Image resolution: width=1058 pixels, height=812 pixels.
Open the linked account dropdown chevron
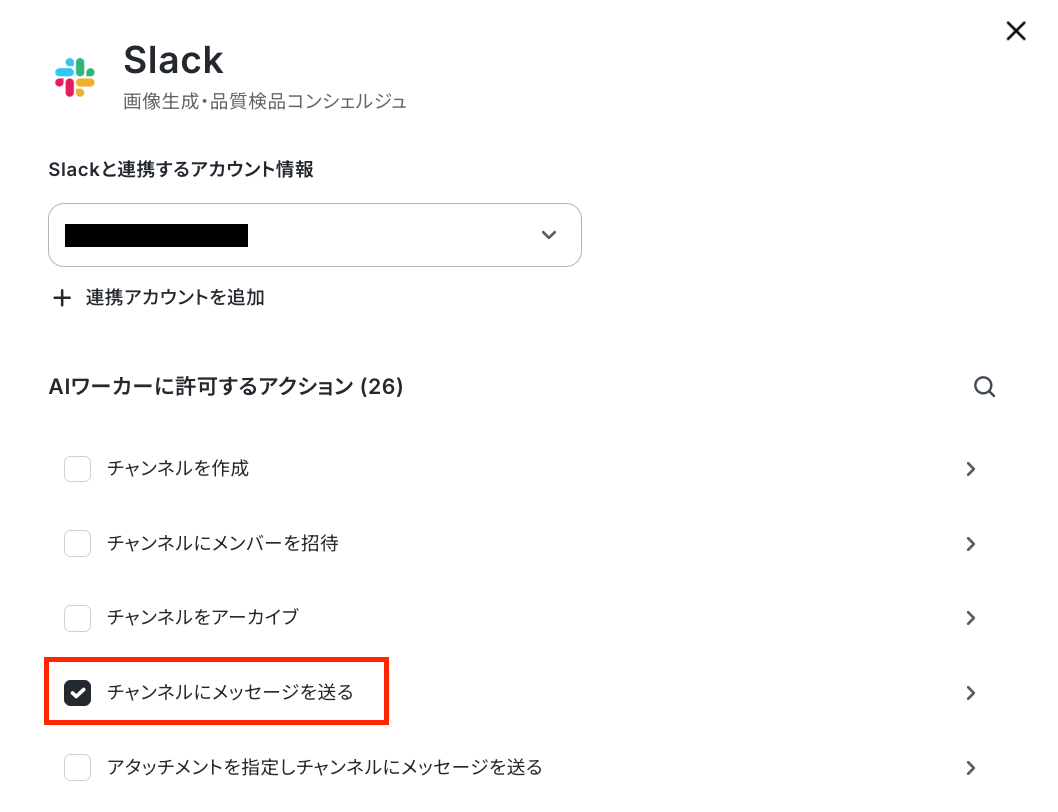point(549,235)
